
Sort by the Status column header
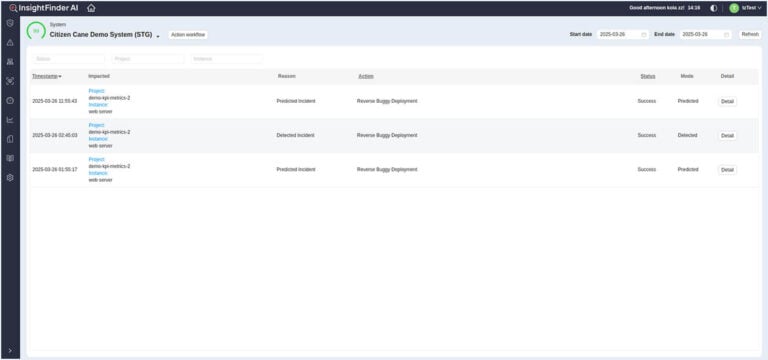(x=648, y=76)
